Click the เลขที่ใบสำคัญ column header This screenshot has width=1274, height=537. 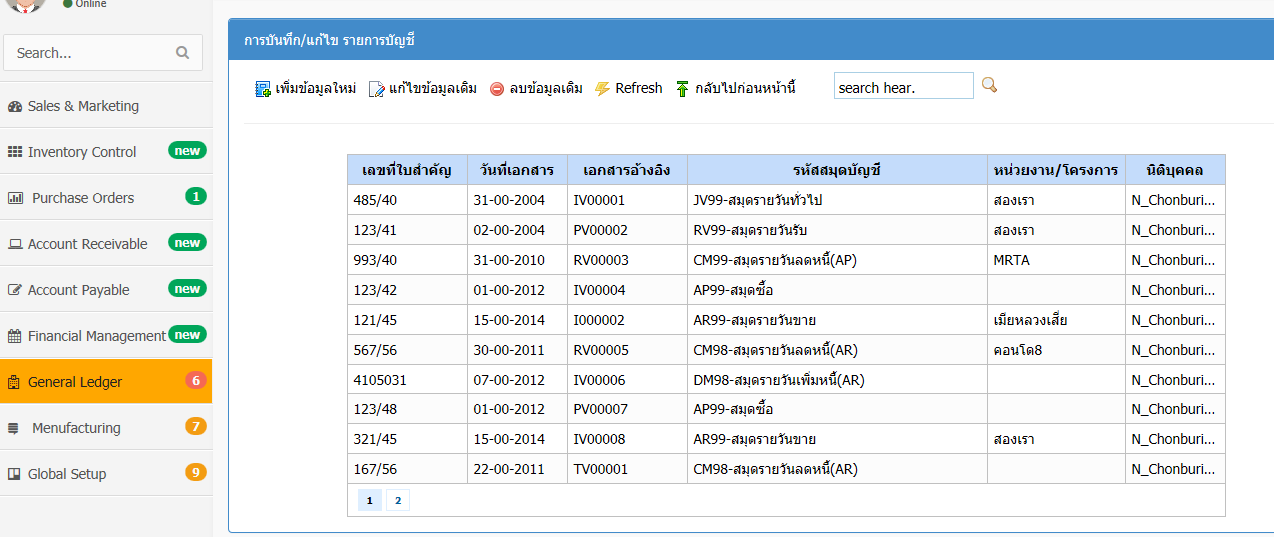(x=407, y=170)
